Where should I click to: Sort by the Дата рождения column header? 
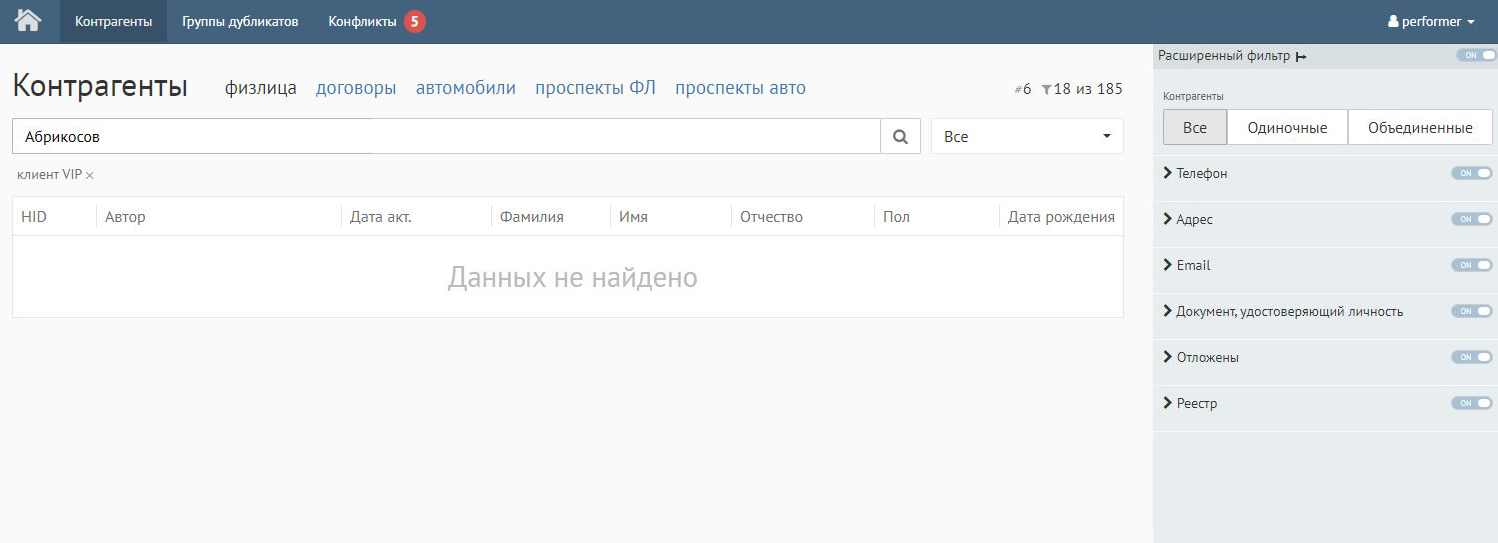(x=1061, y=217)
